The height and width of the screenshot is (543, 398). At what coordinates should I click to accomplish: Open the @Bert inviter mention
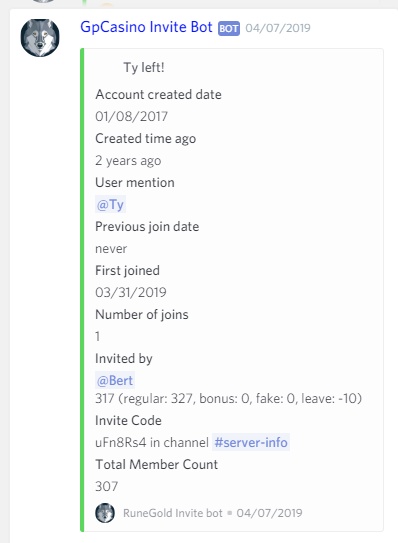[115, 381]
